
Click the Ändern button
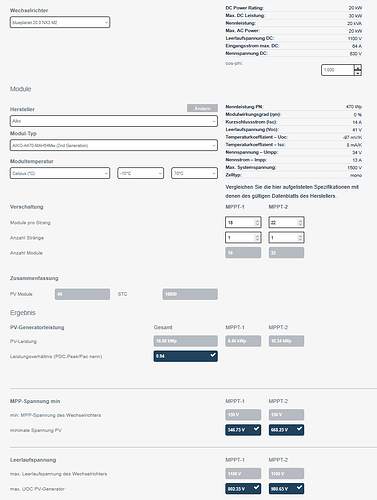point(202,108)
